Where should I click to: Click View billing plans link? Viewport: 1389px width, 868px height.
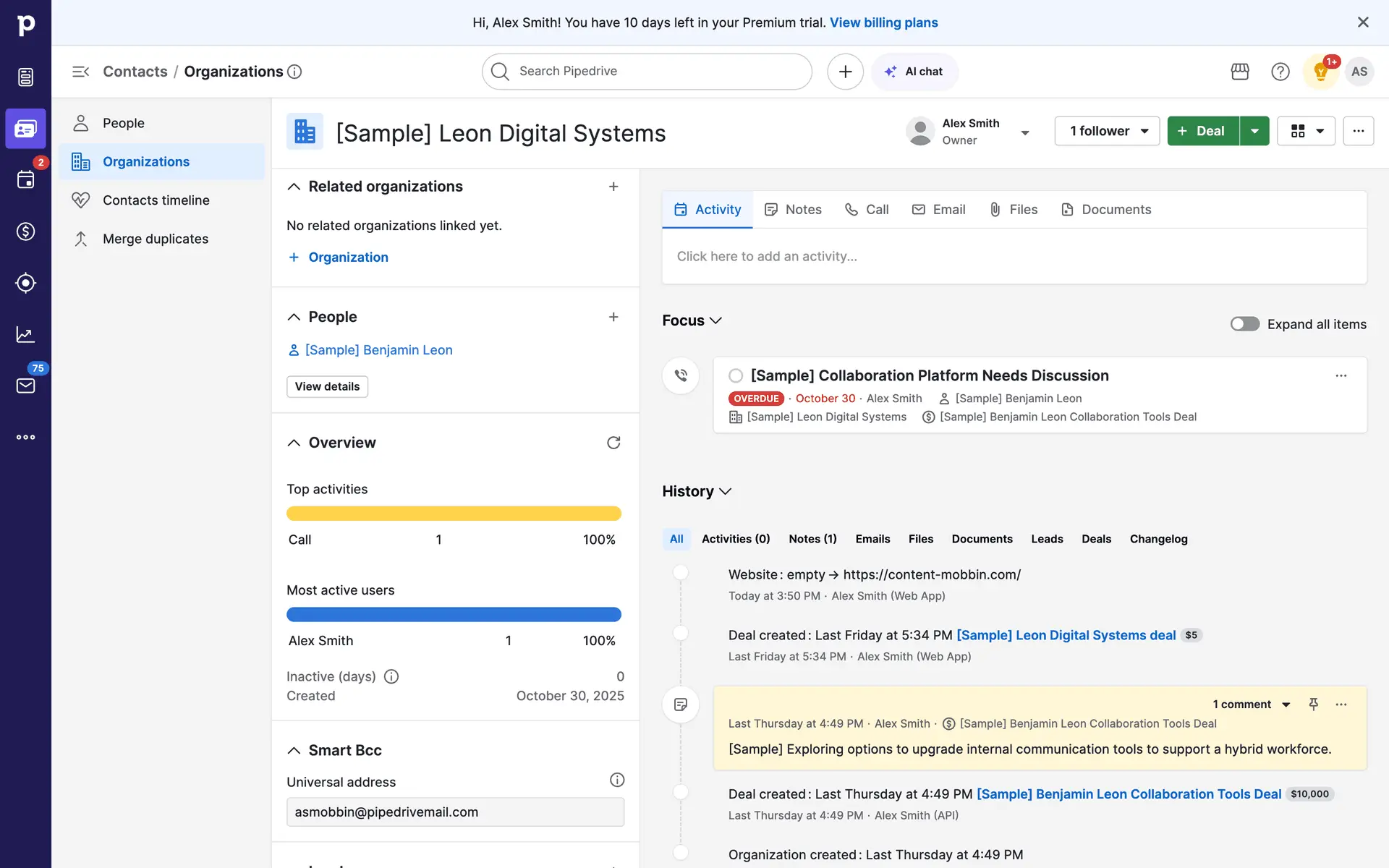pos(883,22)
